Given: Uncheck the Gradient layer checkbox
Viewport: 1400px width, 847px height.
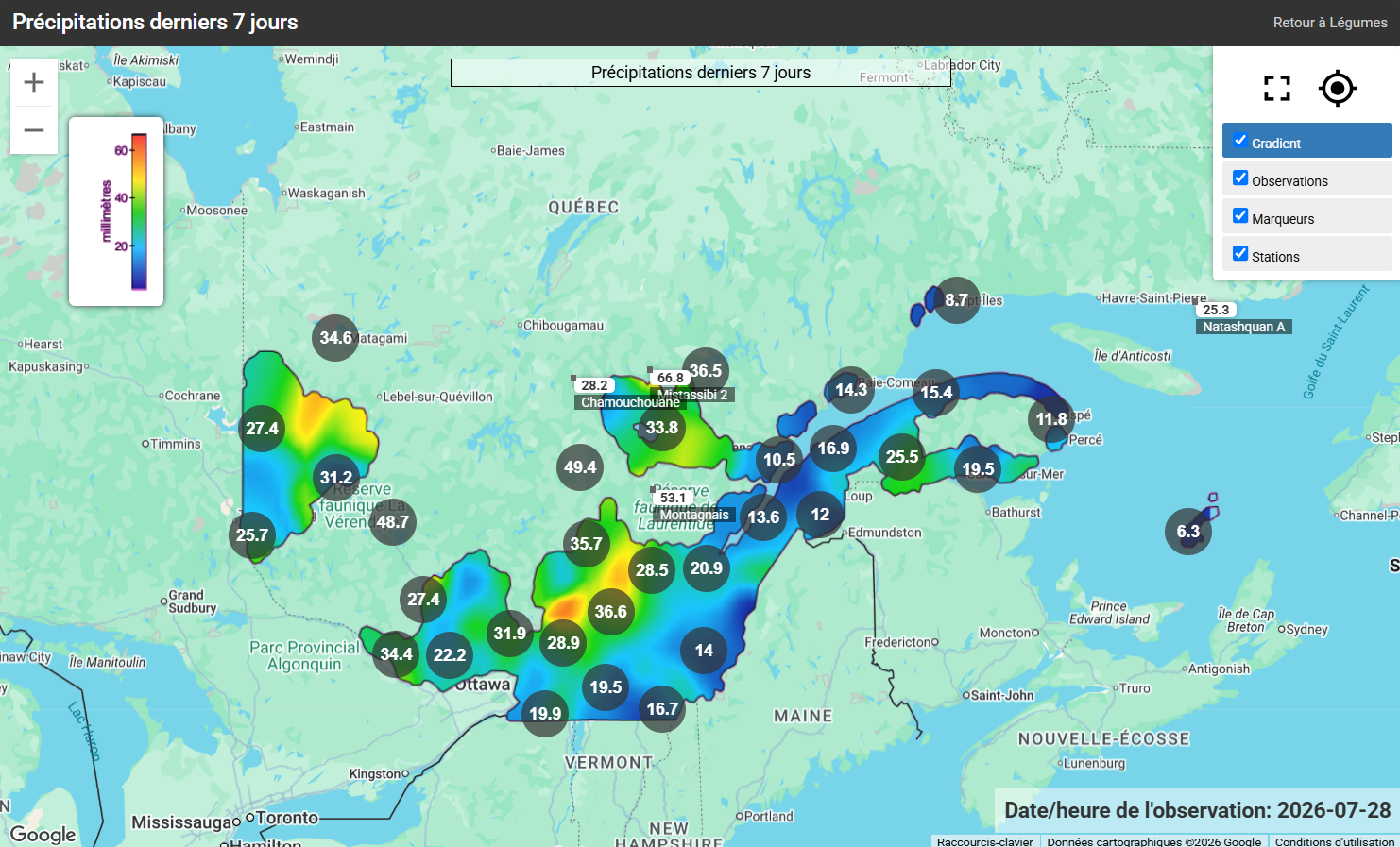Looking at the screenshot, I should pyautogui.click(x=1240, y=140).
